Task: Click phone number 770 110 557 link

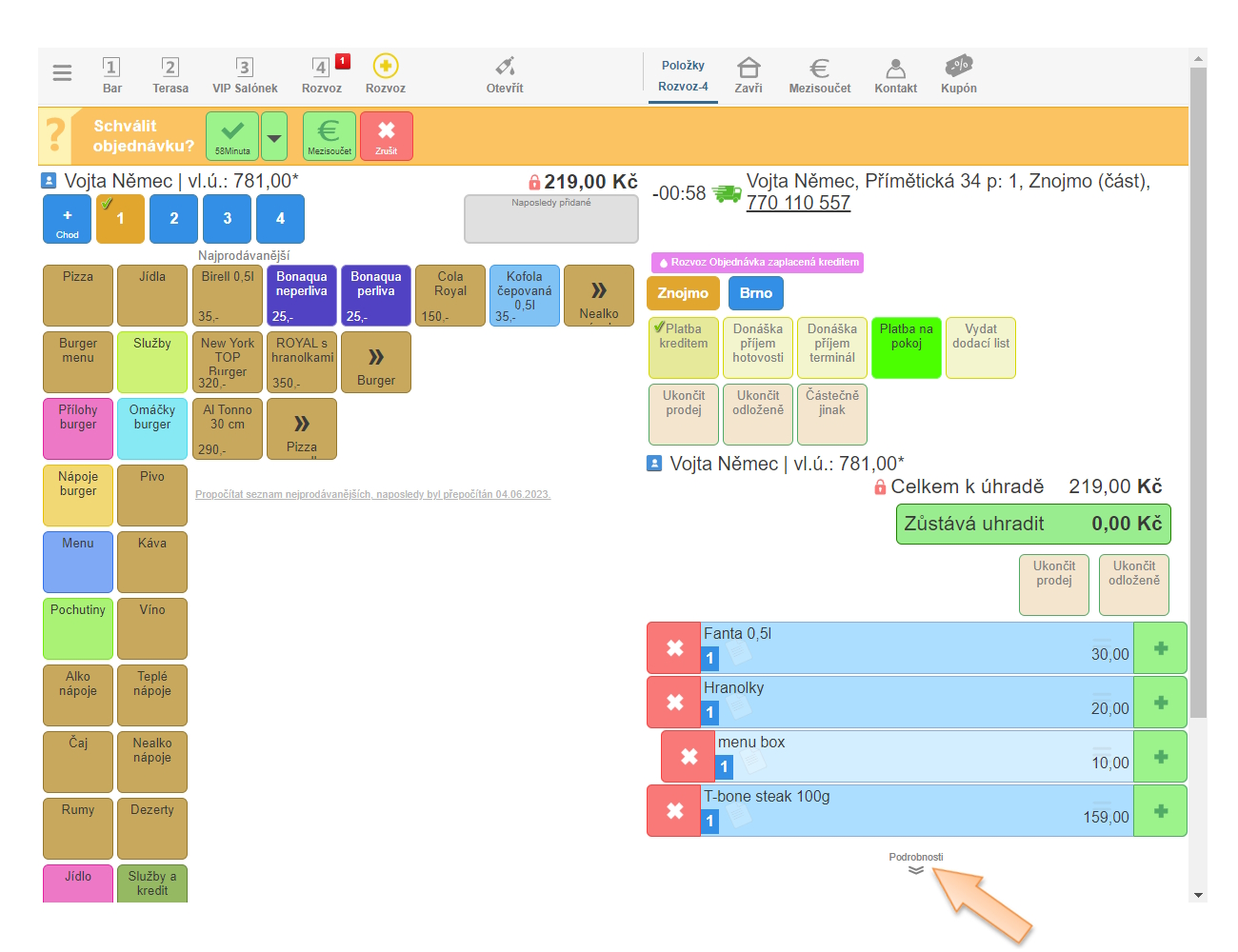Action: click(x=798, y=203)
